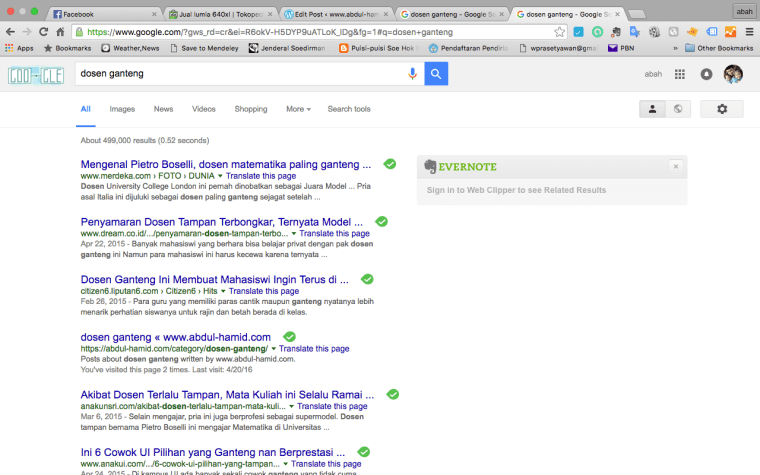Open the Google account profile picture

[733, 74]
